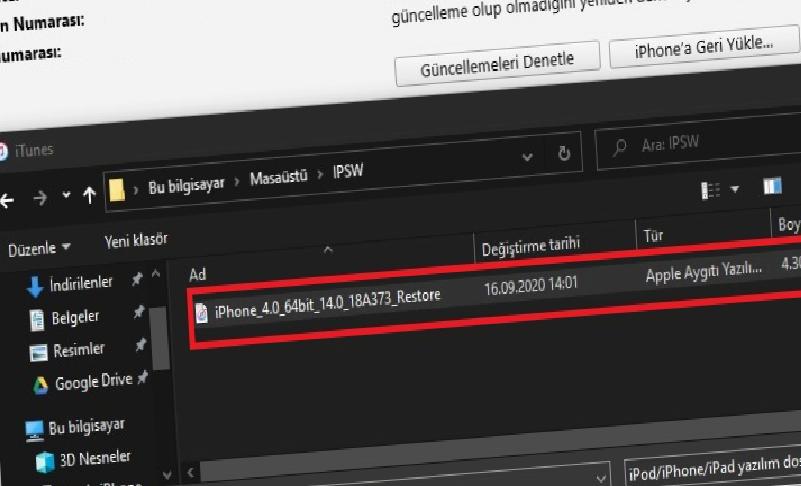Screen dimensions: 801x486
Task: Unpin Google Drive via its pin icon
Action: 143,378
